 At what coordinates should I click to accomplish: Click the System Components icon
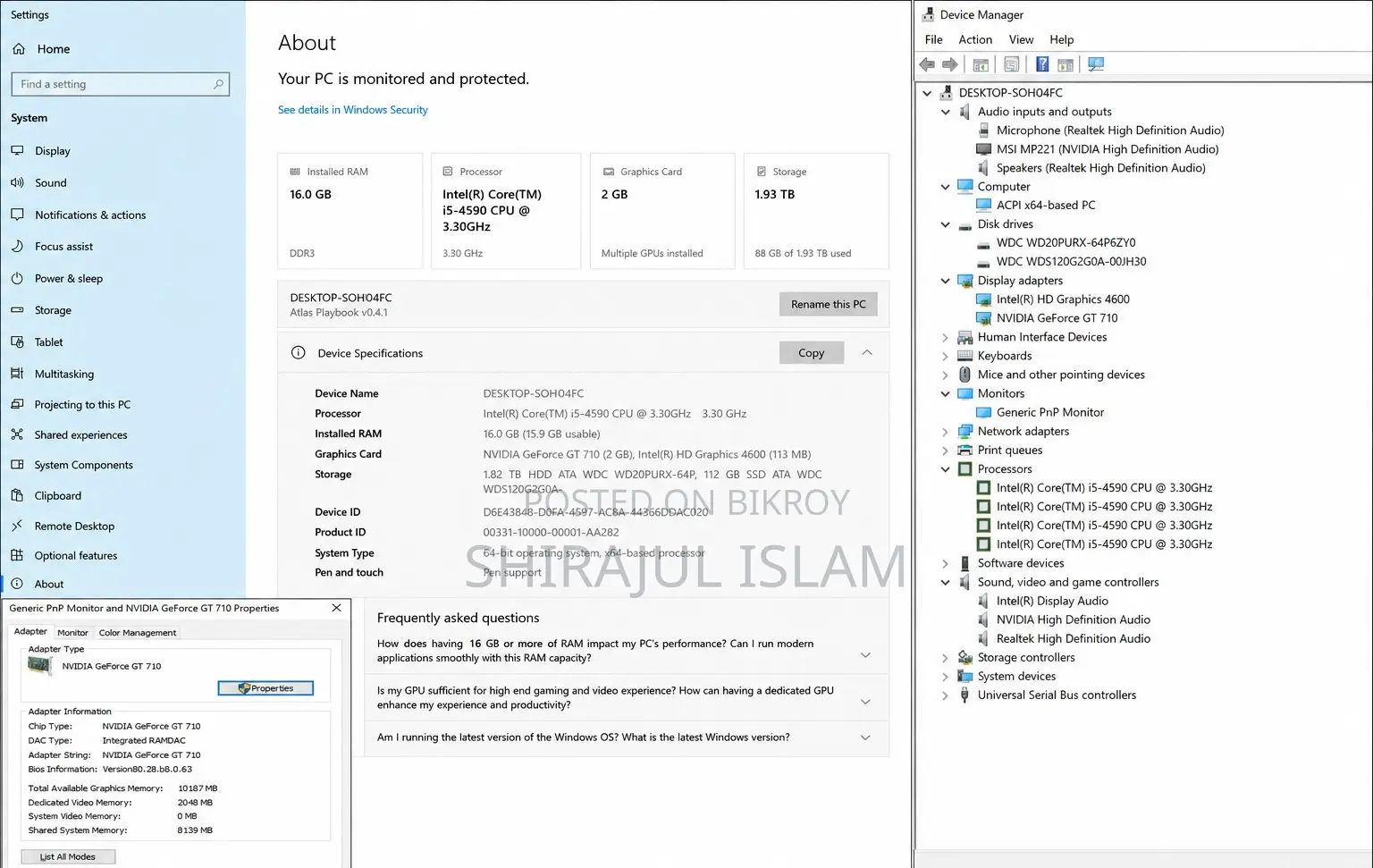pyautogui.click(x=17, y=465)
